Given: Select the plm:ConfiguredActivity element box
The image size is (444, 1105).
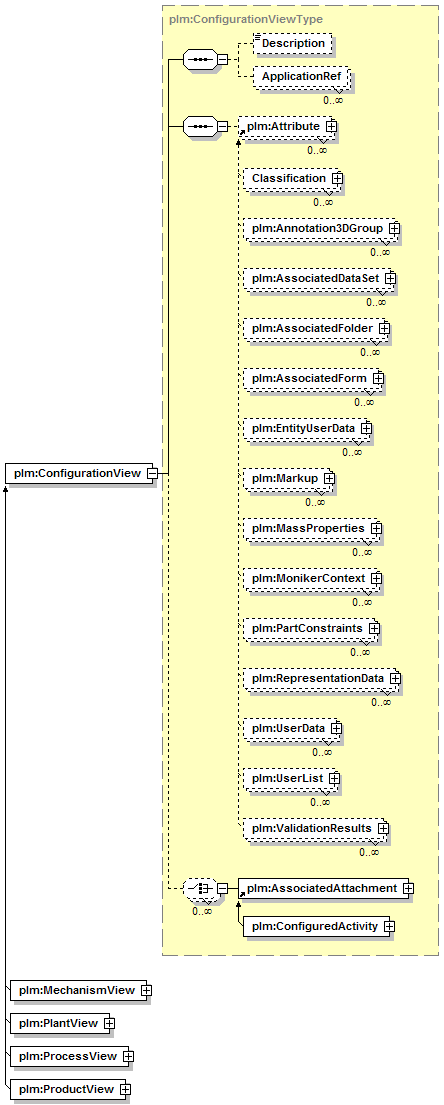Looking at the screenshot, I should pos(319,926).
